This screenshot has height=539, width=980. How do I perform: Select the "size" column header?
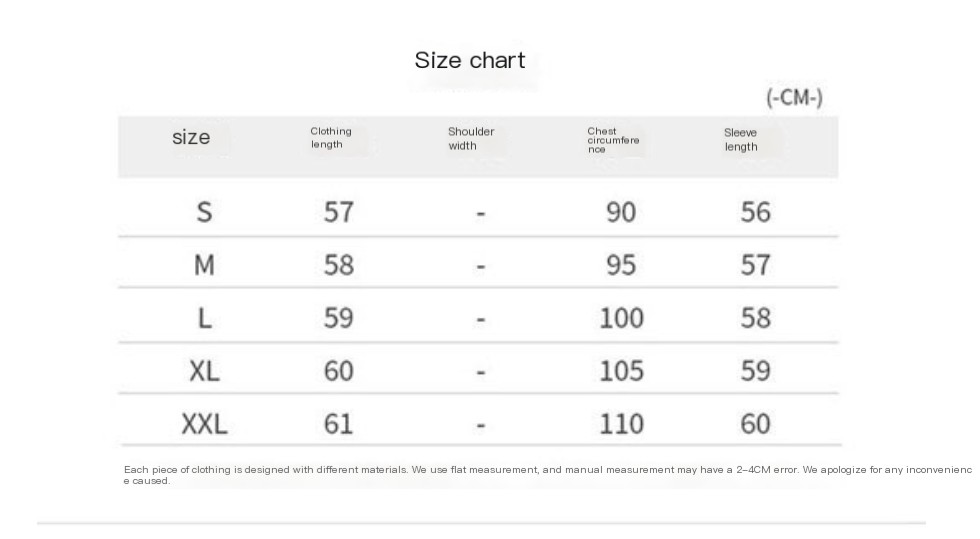click(x=191, y=138)
